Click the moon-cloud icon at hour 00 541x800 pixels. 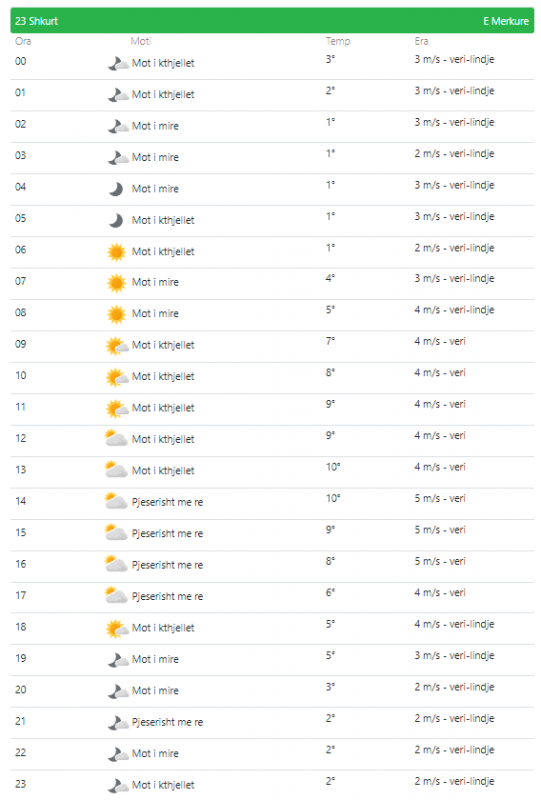point(118,64)
